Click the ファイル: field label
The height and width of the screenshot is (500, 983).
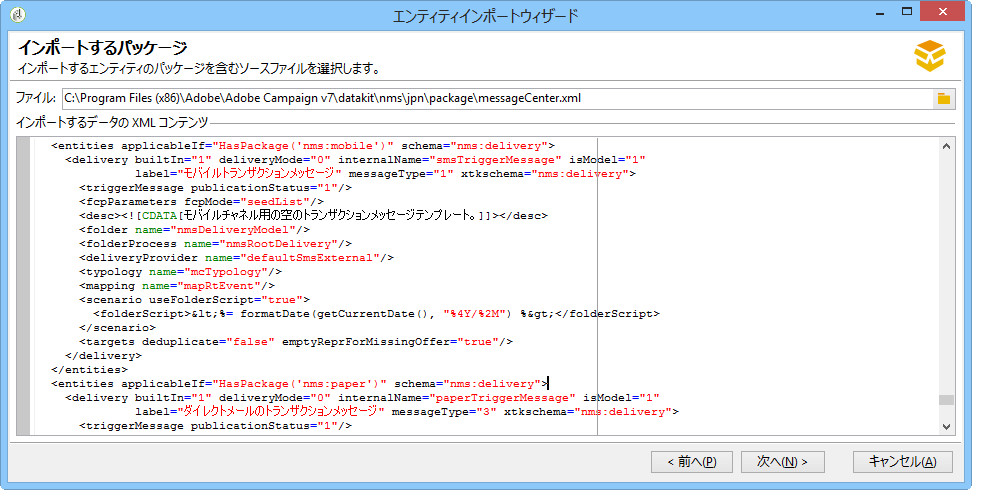(36, 98)
